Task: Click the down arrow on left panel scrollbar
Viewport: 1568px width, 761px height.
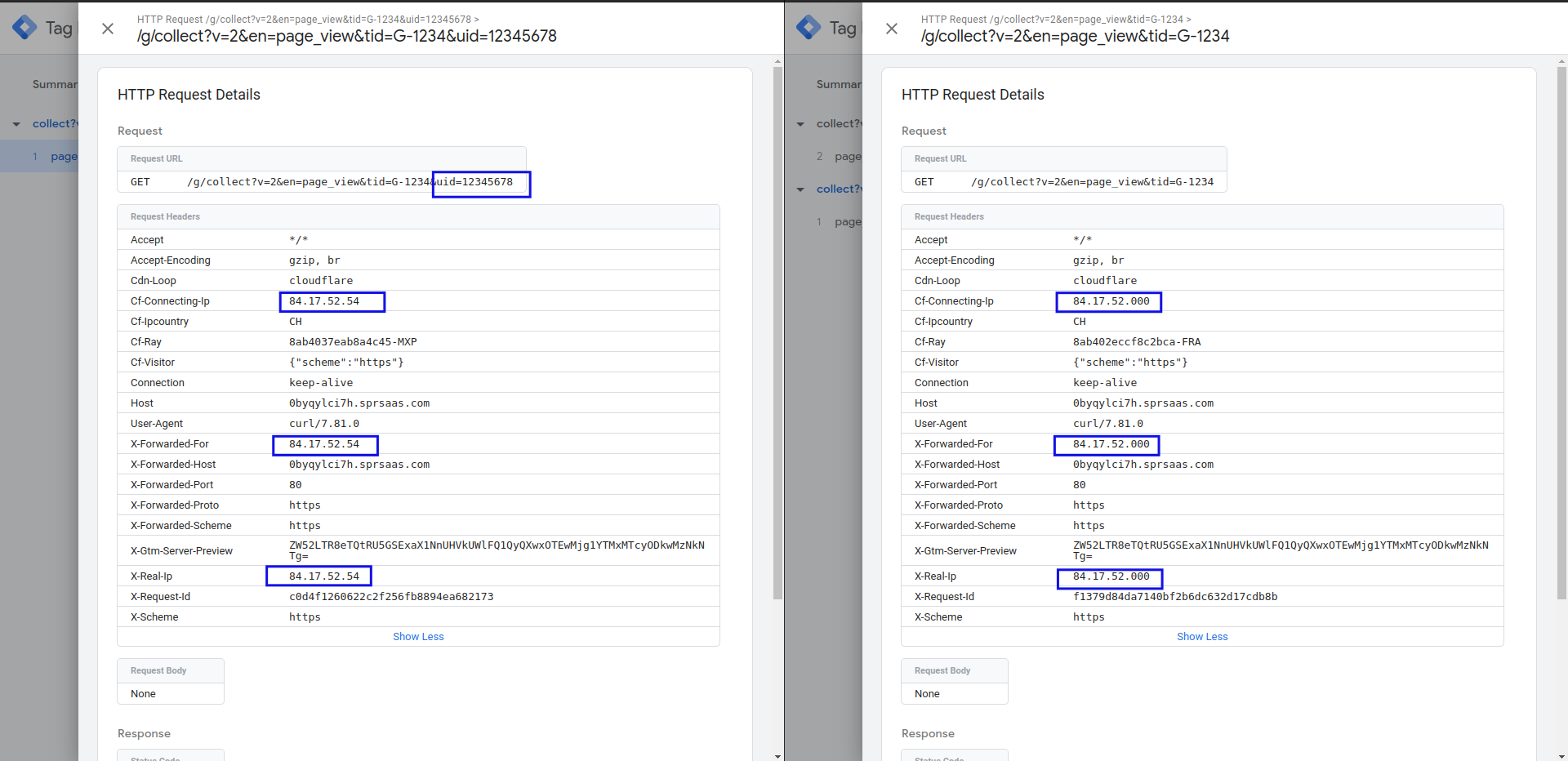Action: pos(777,755)
